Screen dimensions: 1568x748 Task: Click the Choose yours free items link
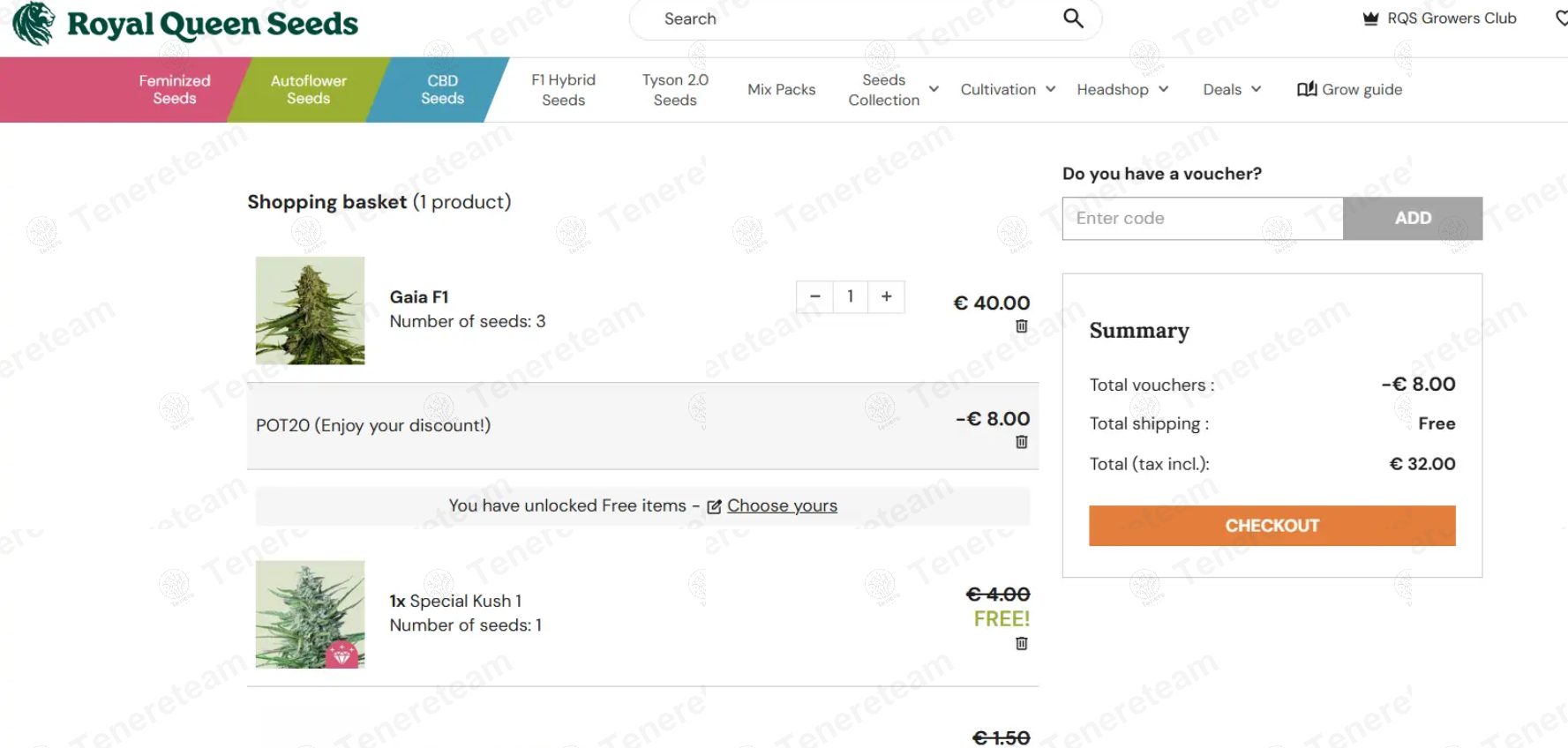click(781, 506)
